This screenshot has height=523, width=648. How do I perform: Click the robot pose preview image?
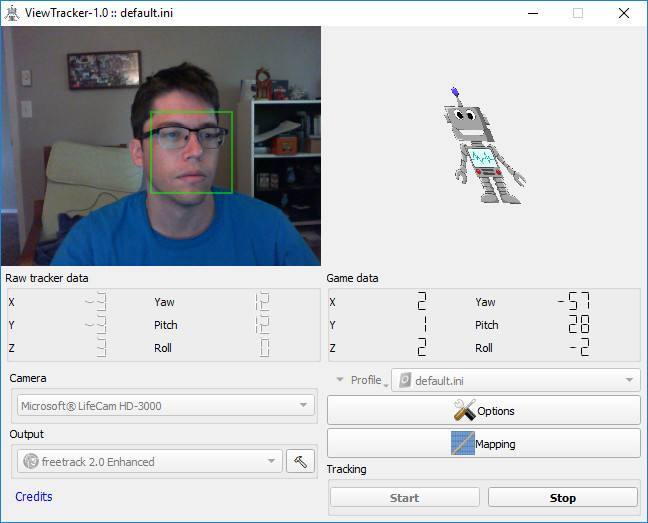coord(484,145)
